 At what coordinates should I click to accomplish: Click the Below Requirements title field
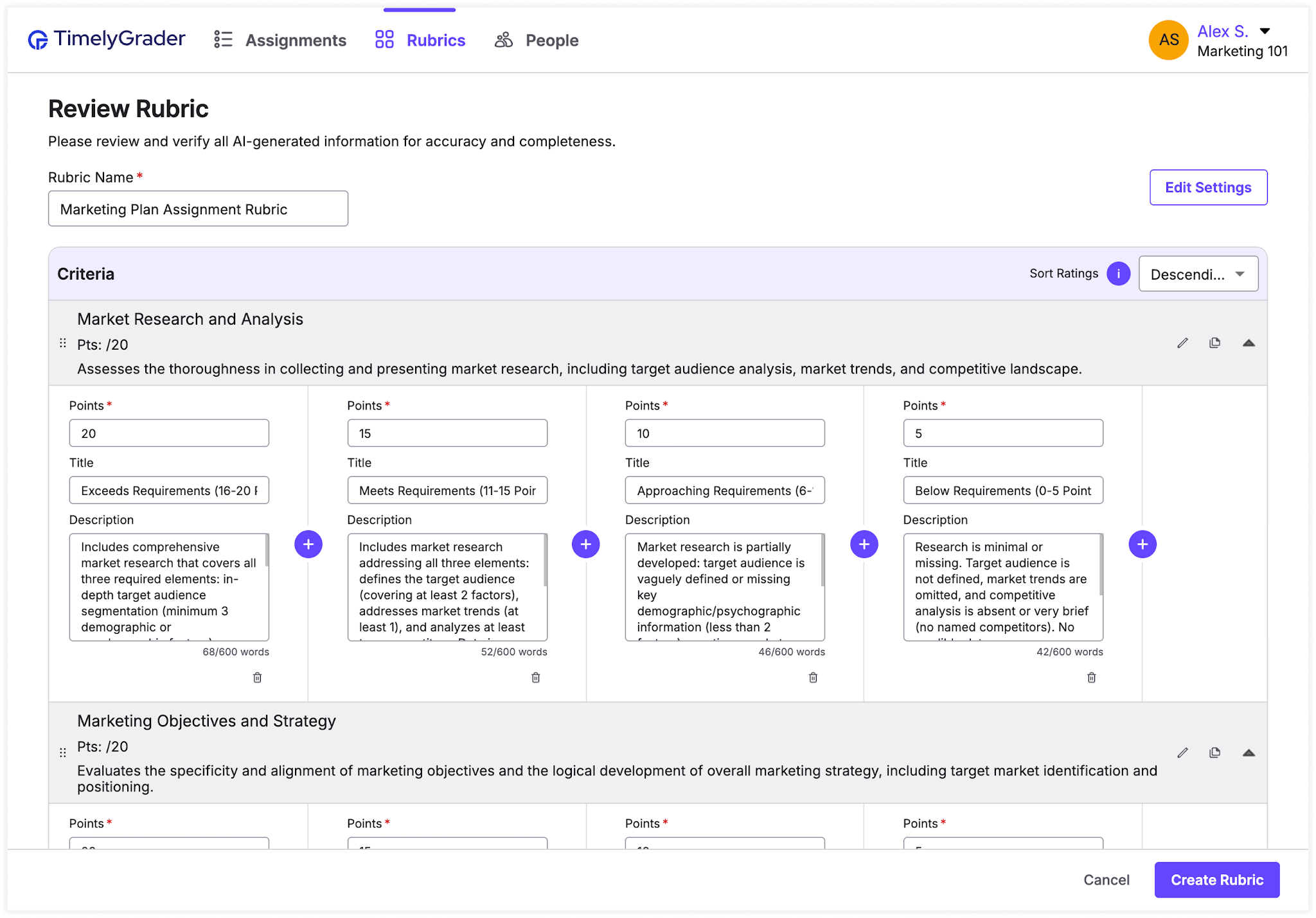point(1003,491)
